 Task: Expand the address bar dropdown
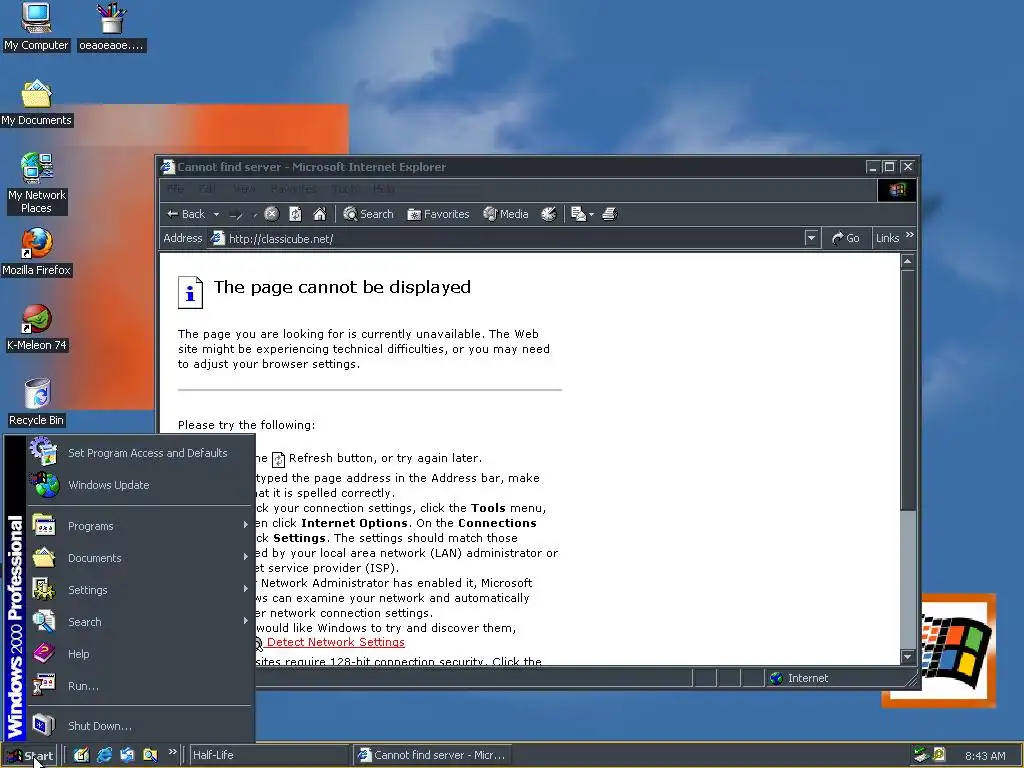tap(811, 238)
